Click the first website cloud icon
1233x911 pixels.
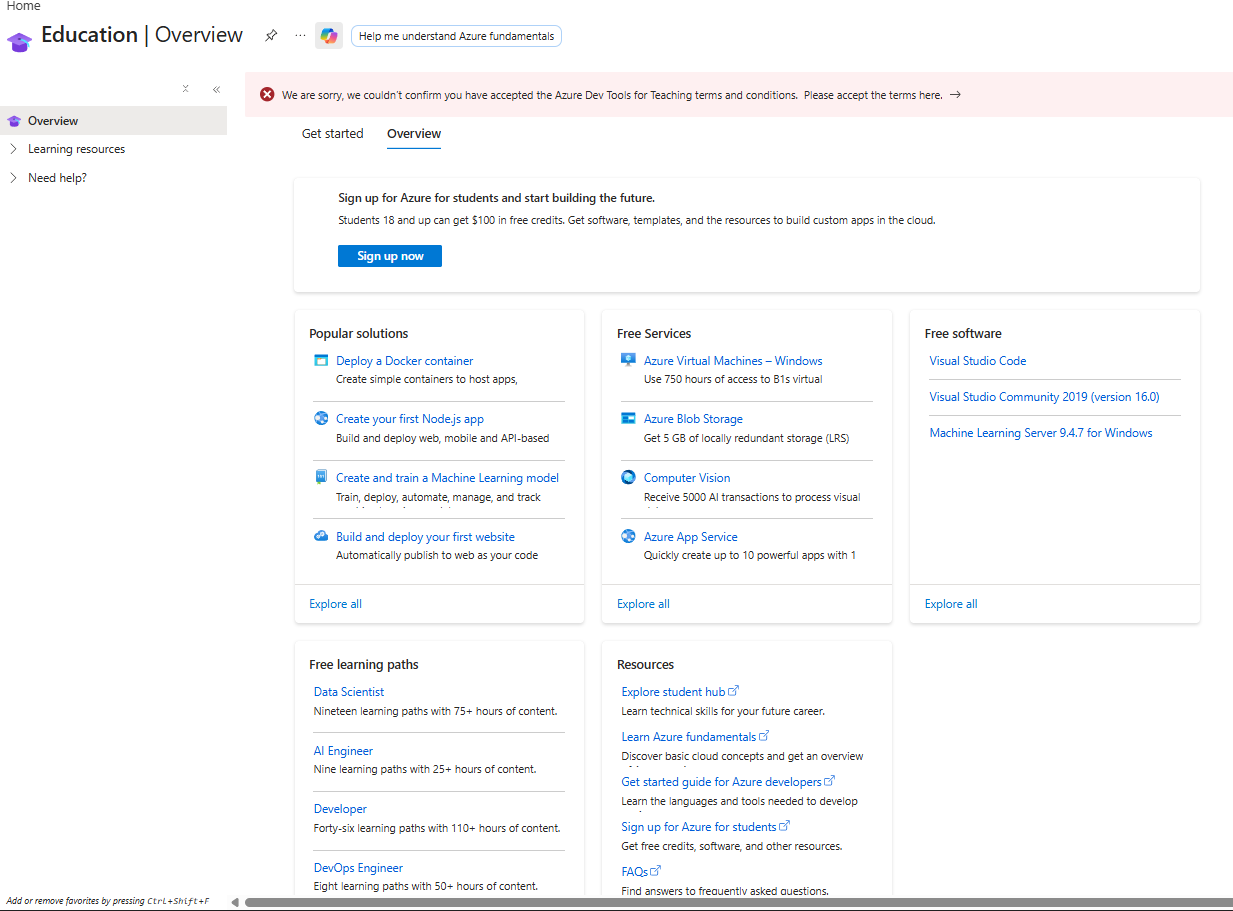(321, 536)
